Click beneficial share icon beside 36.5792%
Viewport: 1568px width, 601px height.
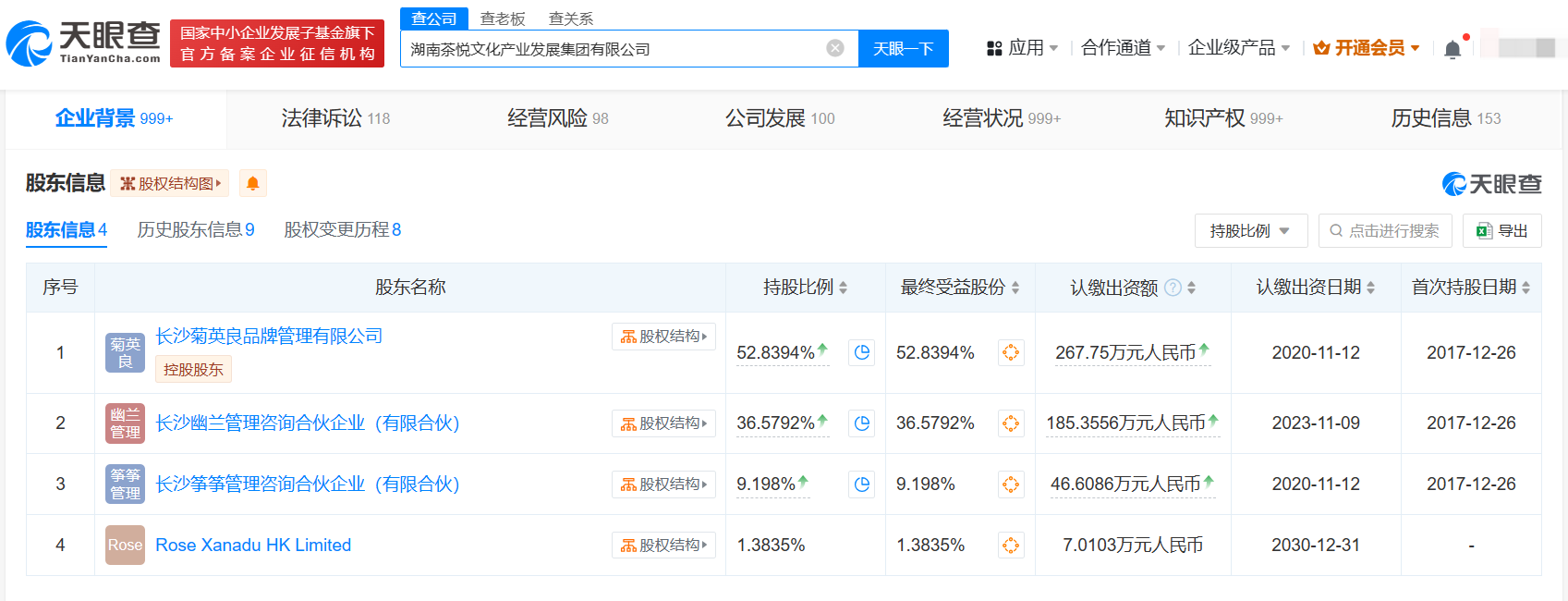tap(1011, 423)
